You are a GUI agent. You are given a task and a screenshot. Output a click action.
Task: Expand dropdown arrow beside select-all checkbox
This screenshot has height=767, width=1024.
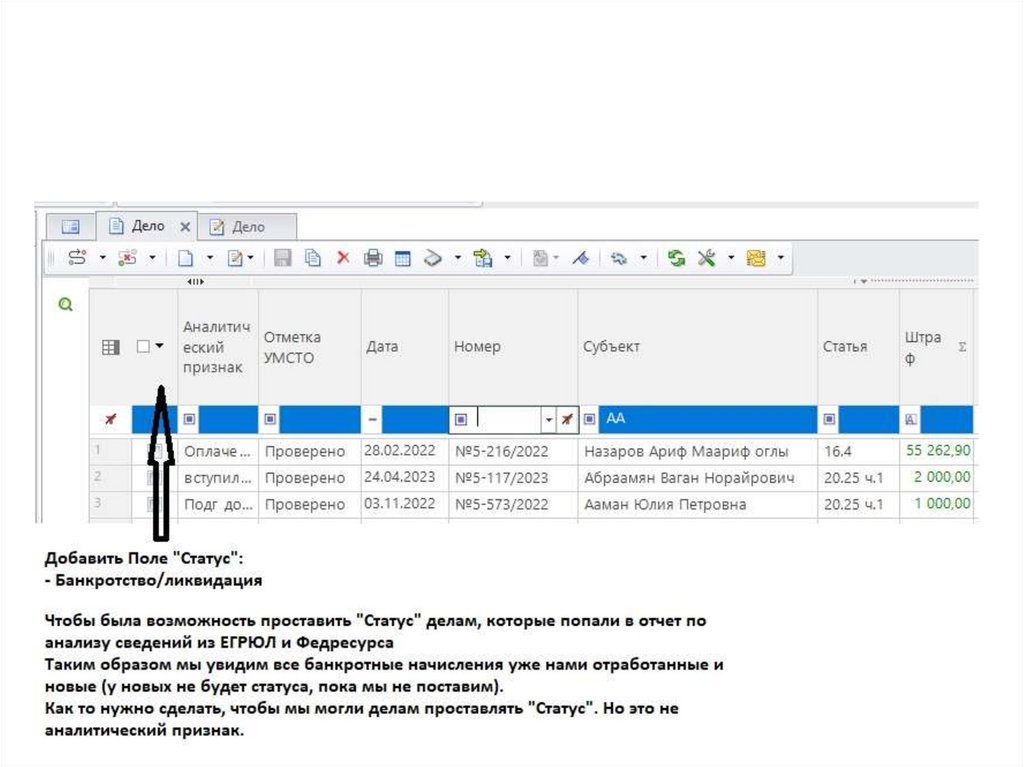(x=160, y=346)
